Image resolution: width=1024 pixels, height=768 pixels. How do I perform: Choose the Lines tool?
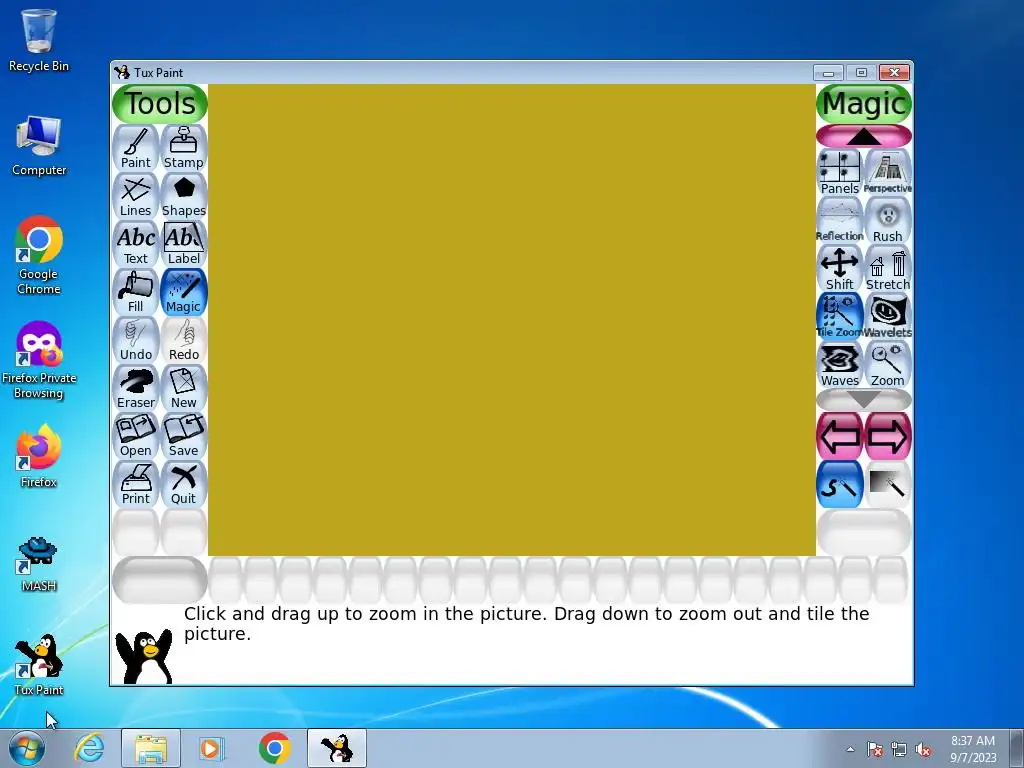[136, 196]
